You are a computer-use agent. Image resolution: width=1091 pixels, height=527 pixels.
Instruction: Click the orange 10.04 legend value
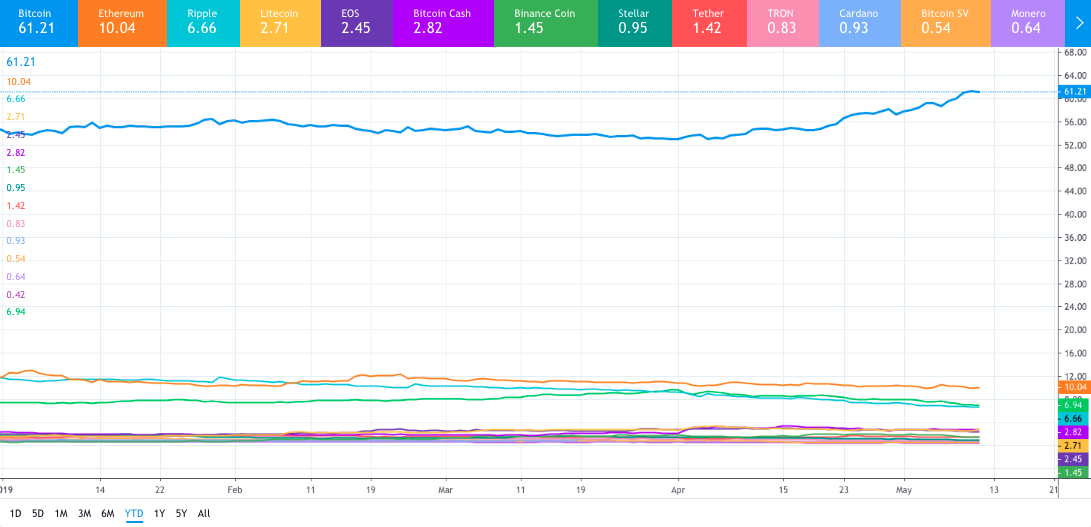click(17, 82)
